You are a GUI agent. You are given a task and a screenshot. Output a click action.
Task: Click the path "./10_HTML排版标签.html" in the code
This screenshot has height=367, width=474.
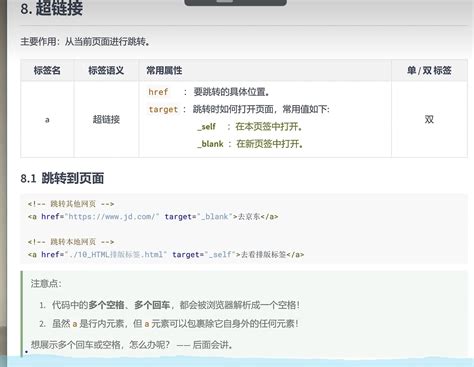point(116,255)
